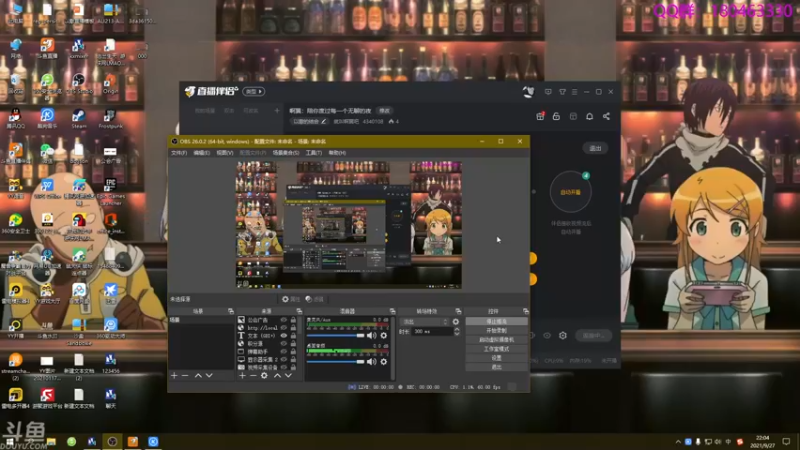Toggle visibility of 显示器采集 2 source

pyautogui.click(x=284, y=359)
